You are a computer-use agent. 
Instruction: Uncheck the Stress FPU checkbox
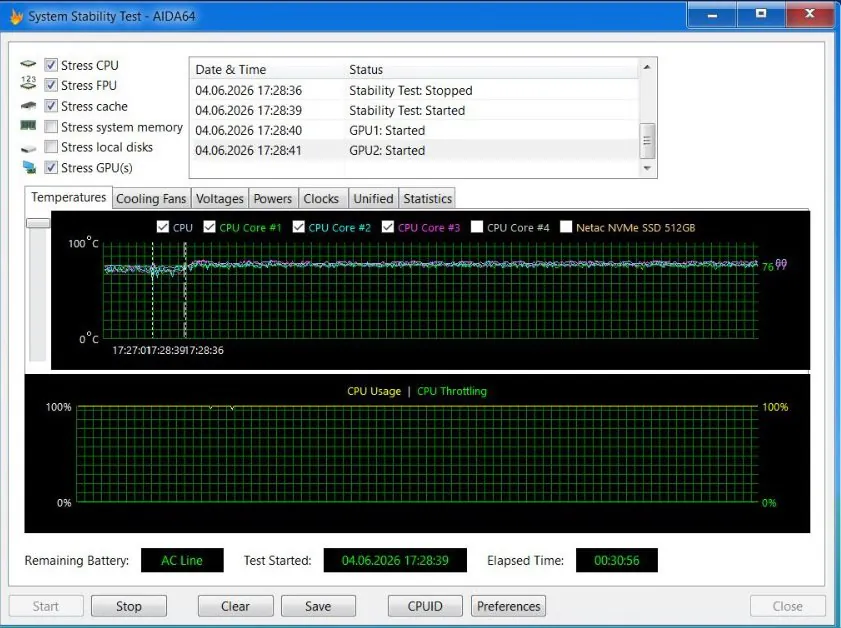[x=51, y=85]
